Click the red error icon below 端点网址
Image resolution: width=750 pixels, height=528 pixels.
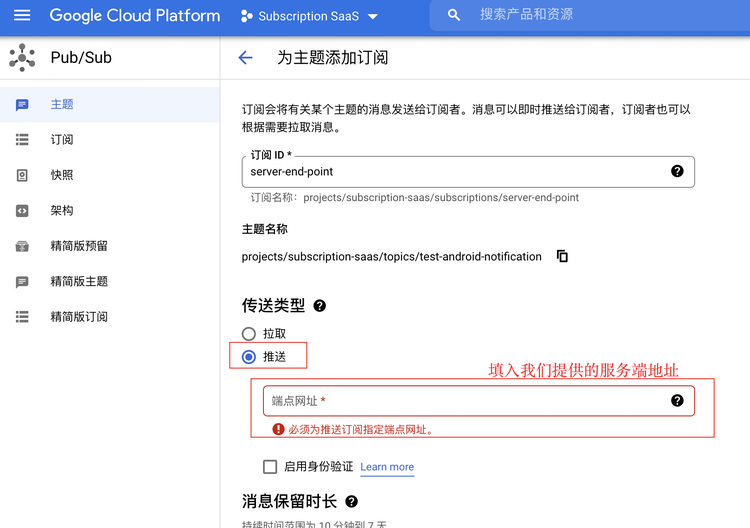tap(278, 429)
